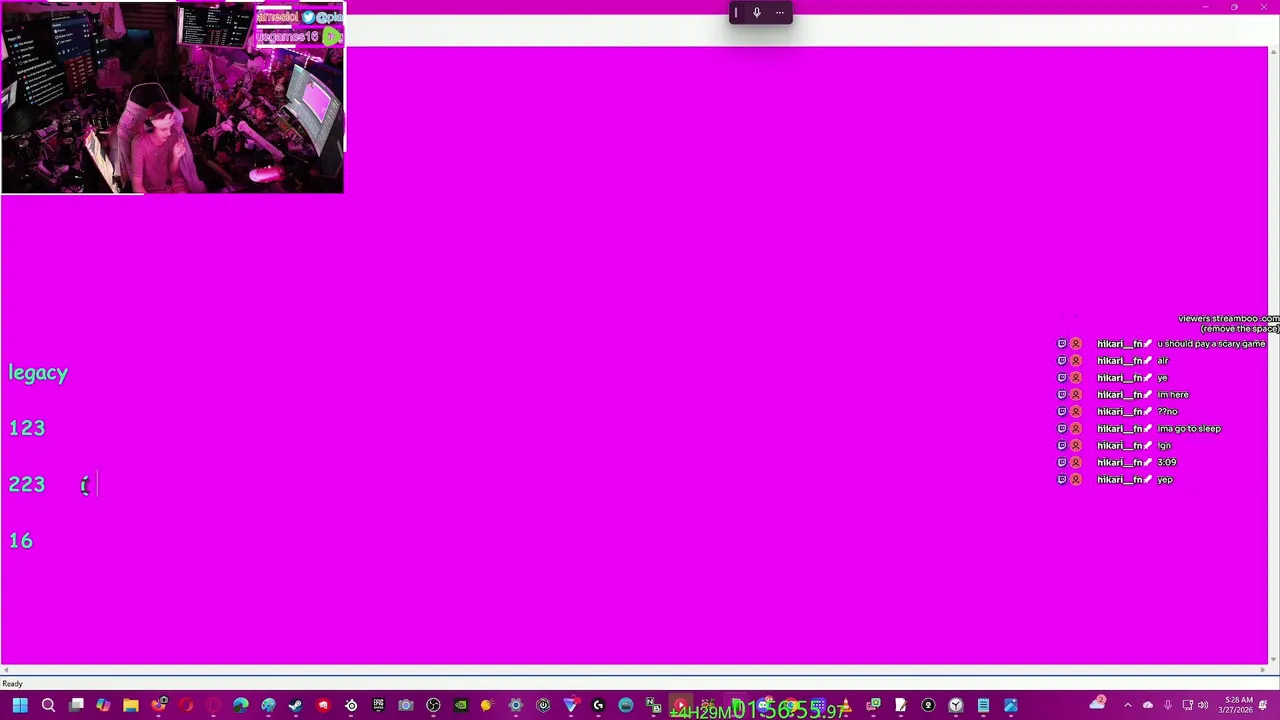The image size is (1280, 720).
Task: Minimize the window
Action: click(1205, 8)
